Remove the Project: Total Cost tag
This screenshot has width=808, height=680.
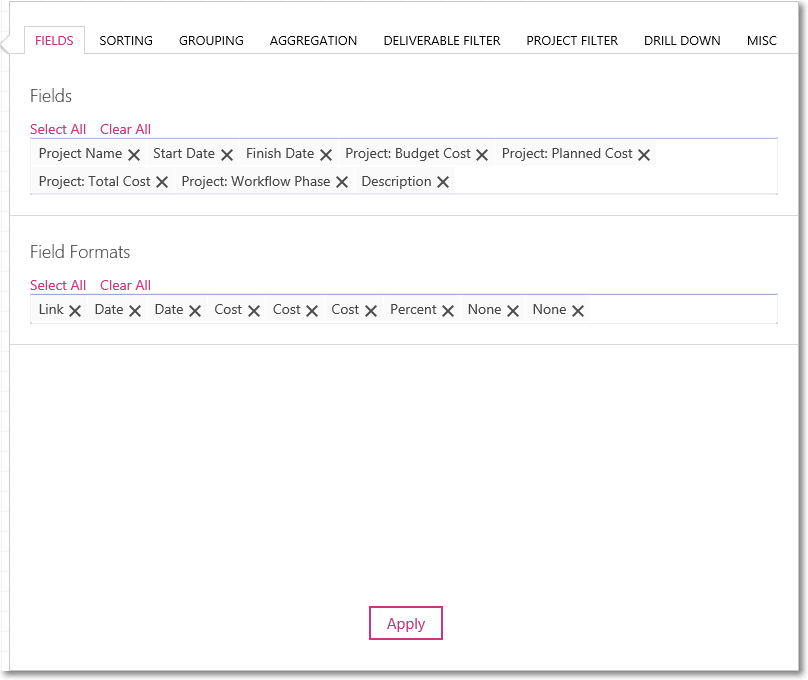click(162, 182)
